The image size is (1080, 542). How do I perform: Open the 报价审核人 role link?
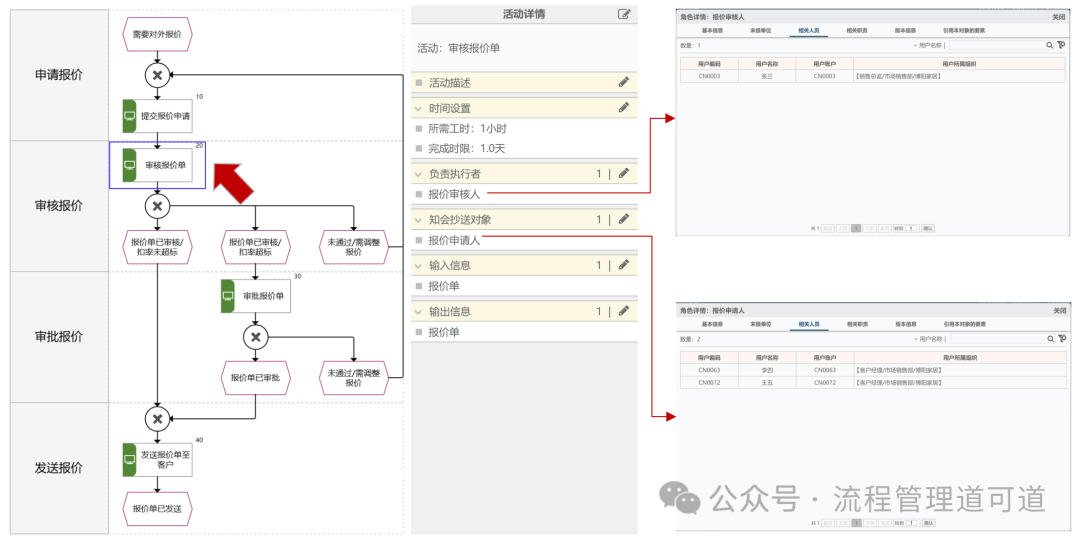(454, 195)
